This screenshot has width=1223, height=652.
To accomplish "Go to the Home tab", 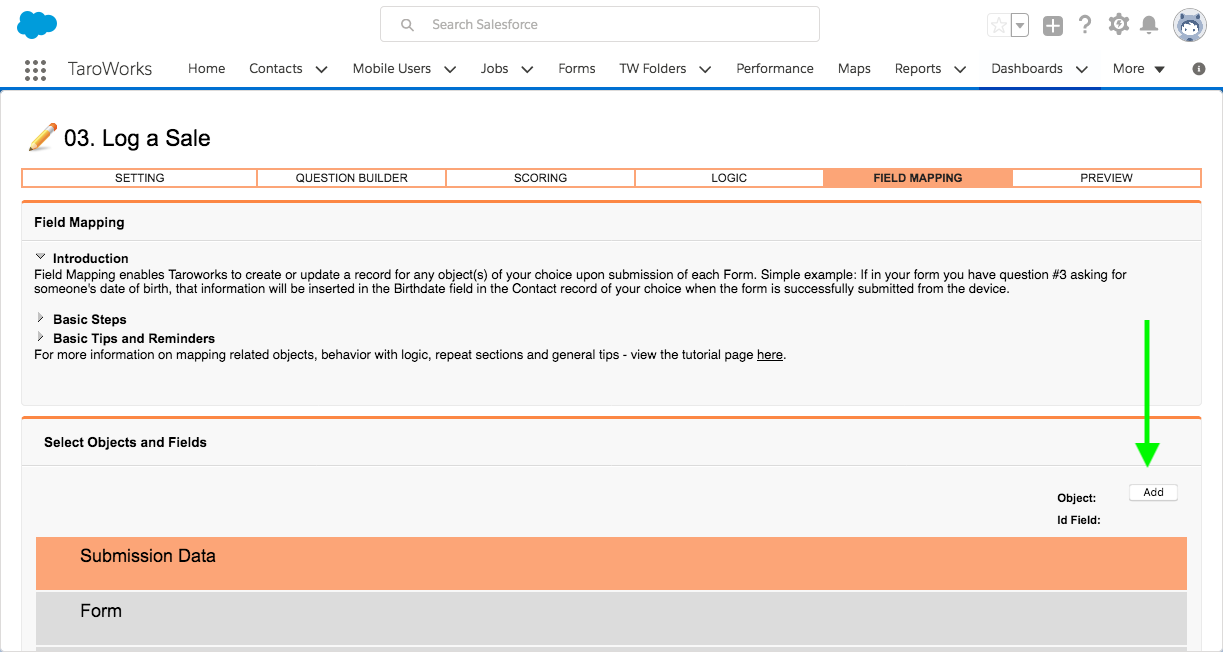I will tap(207, 69).
